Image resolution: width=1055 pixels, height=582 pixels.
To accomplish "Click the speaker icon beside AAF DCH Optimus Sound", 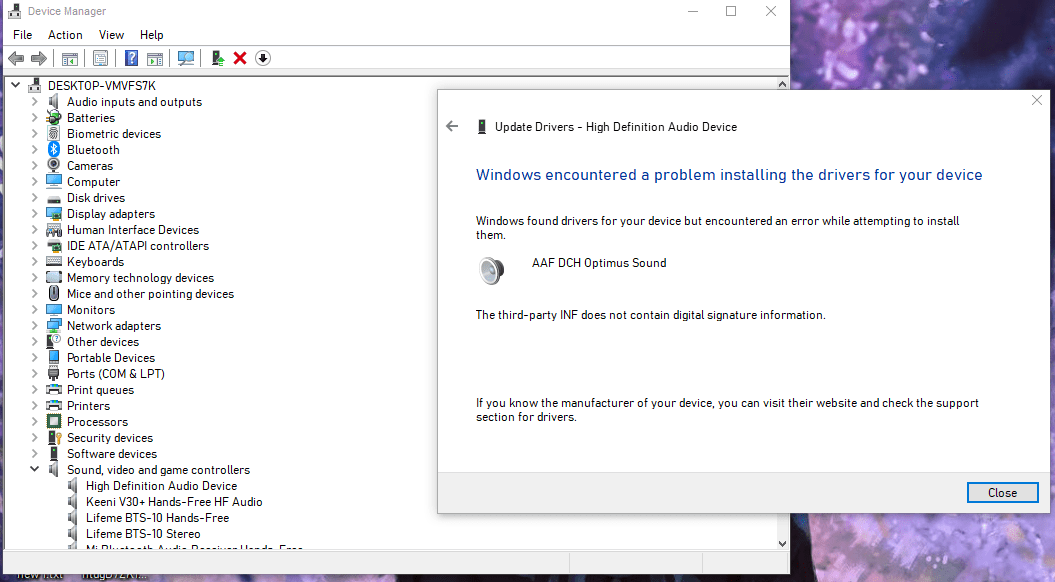I will (492, 270).
